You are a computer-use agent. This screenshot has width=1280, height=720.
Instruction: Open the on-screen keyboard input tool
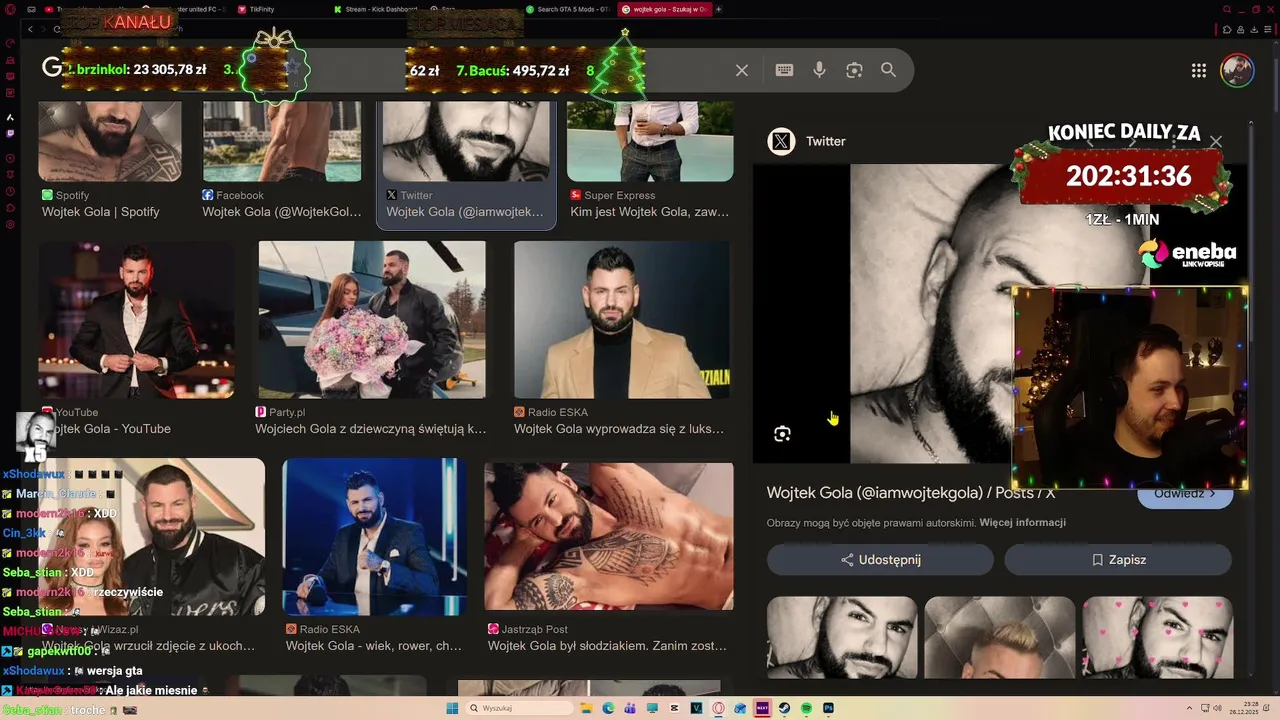click(x=784, y=70)
